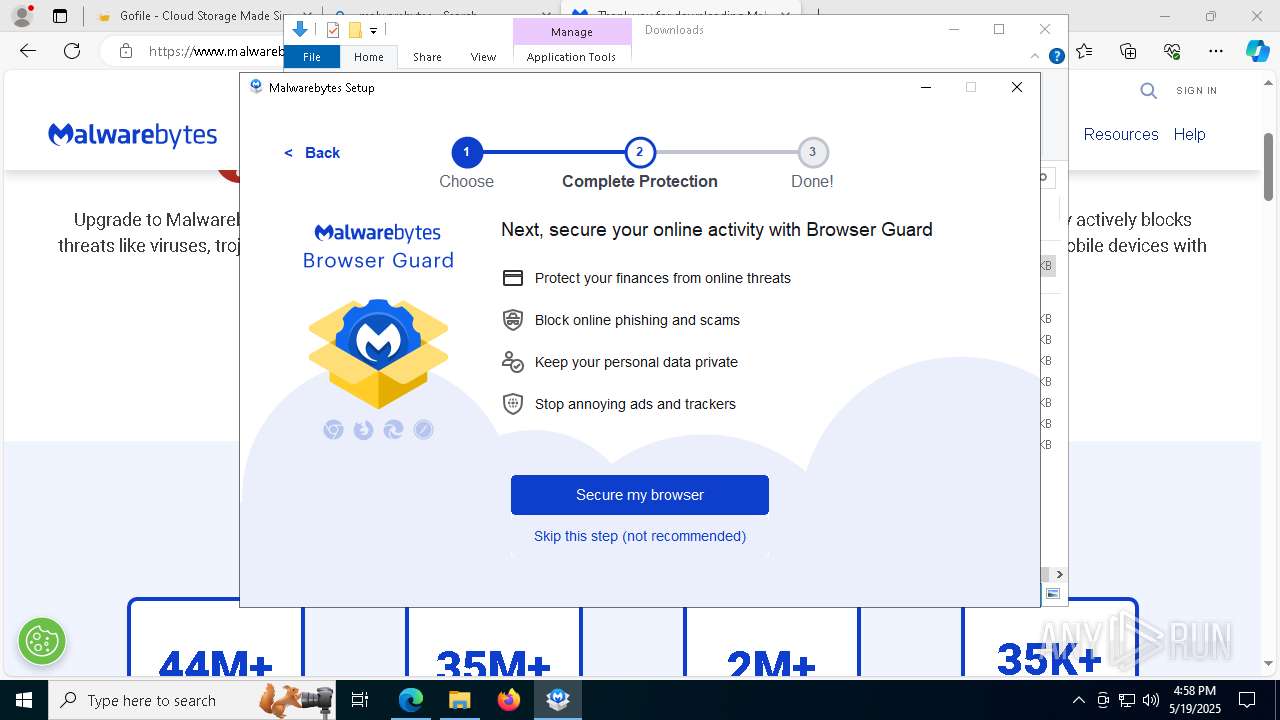
Task: Open Help menu on website
Action: 1189,134
